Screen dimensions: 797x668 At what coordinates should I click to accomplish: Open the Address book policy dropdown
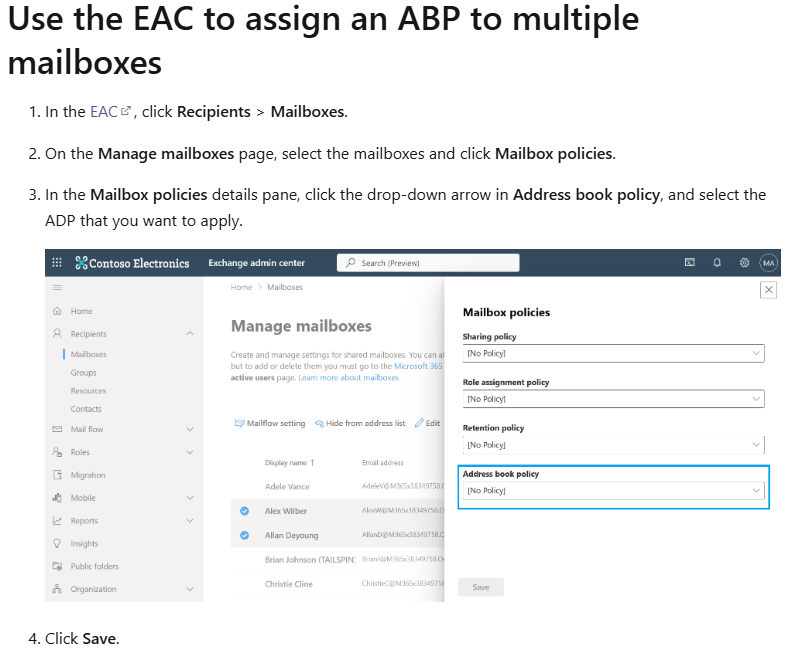614,491
